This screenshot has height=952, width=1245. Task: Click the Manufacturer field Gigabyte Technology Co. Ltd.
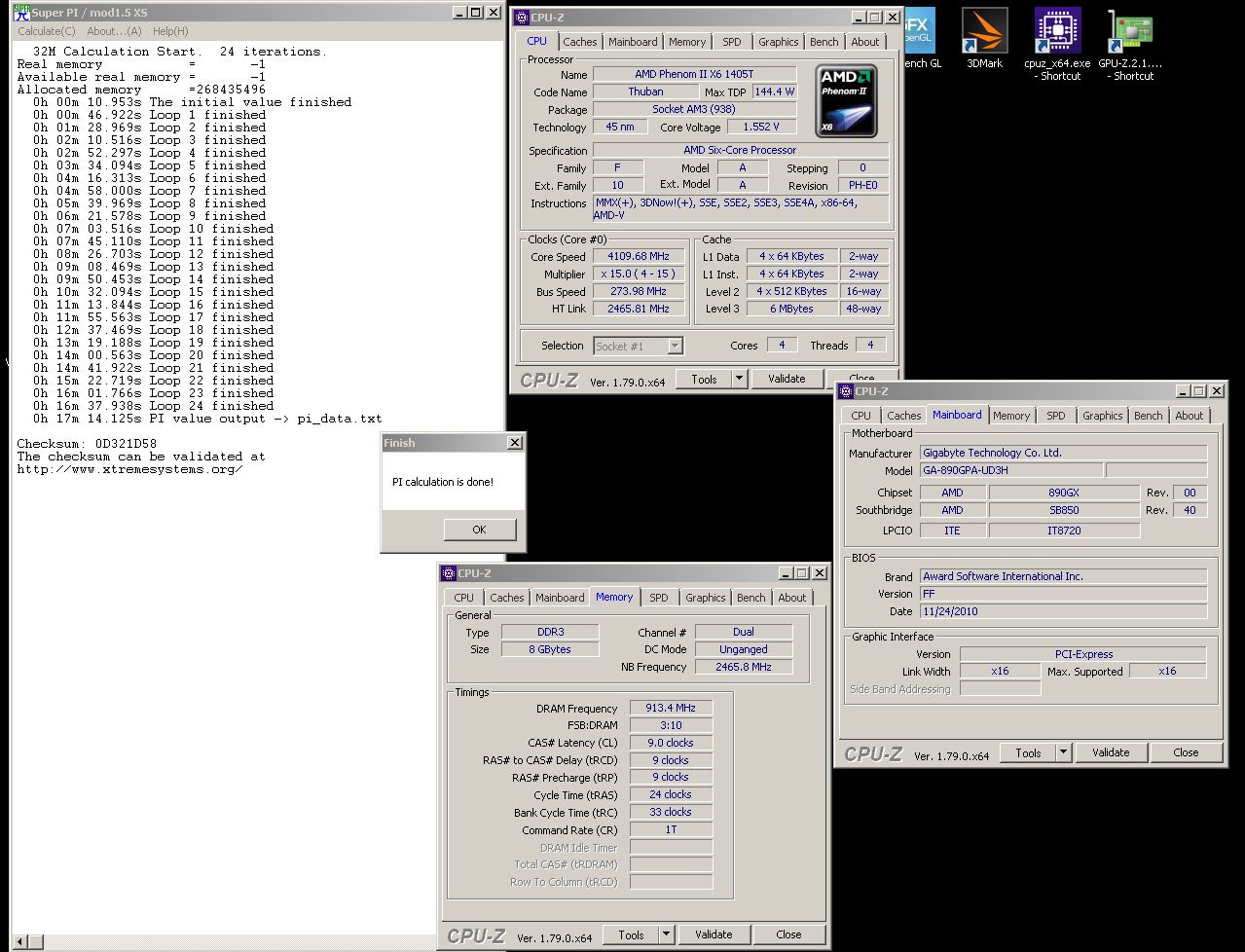click(1063, 453)
